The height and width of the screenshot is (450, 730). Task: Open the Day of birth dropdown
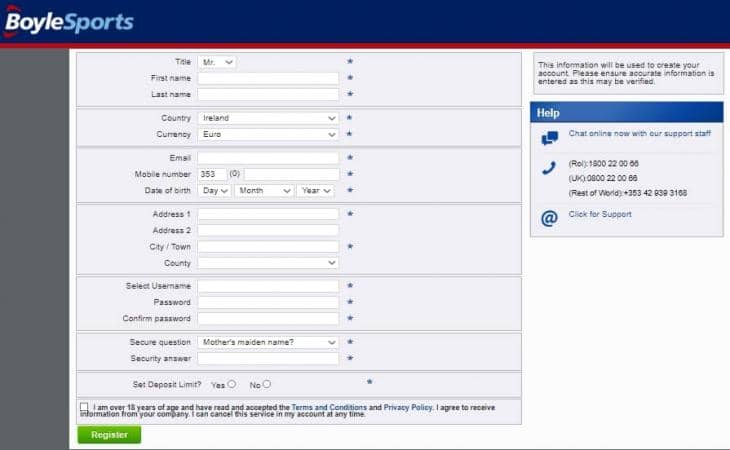(214, 190)
